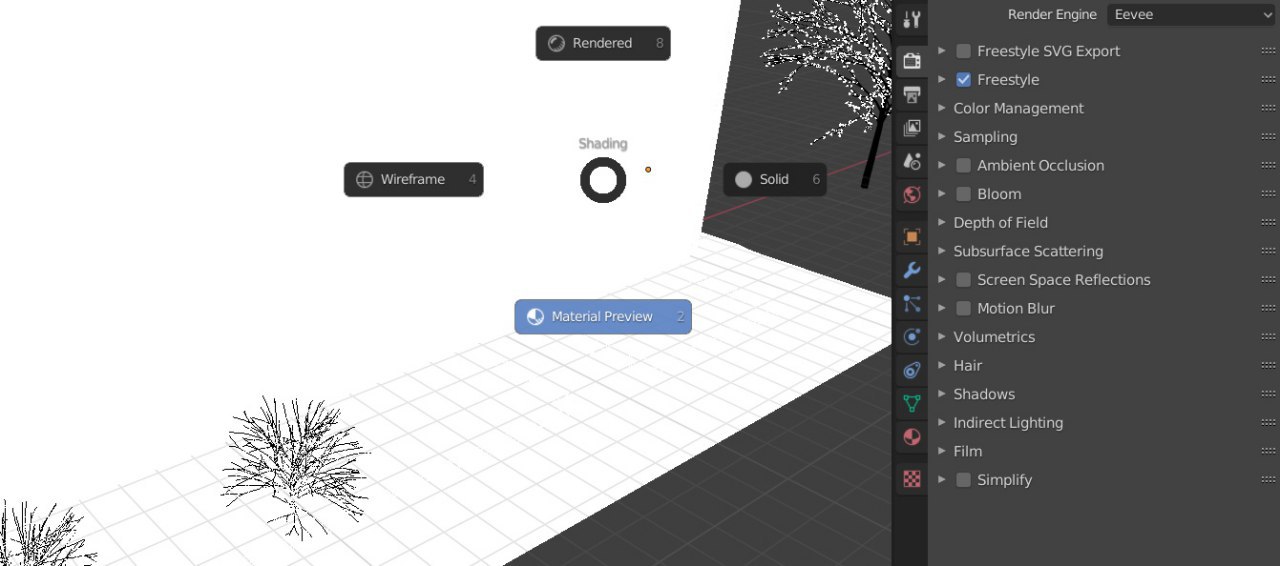1280x566 pixels.
Task: Open the Texture properties checker tab
Action: click(x=911, y=479)
